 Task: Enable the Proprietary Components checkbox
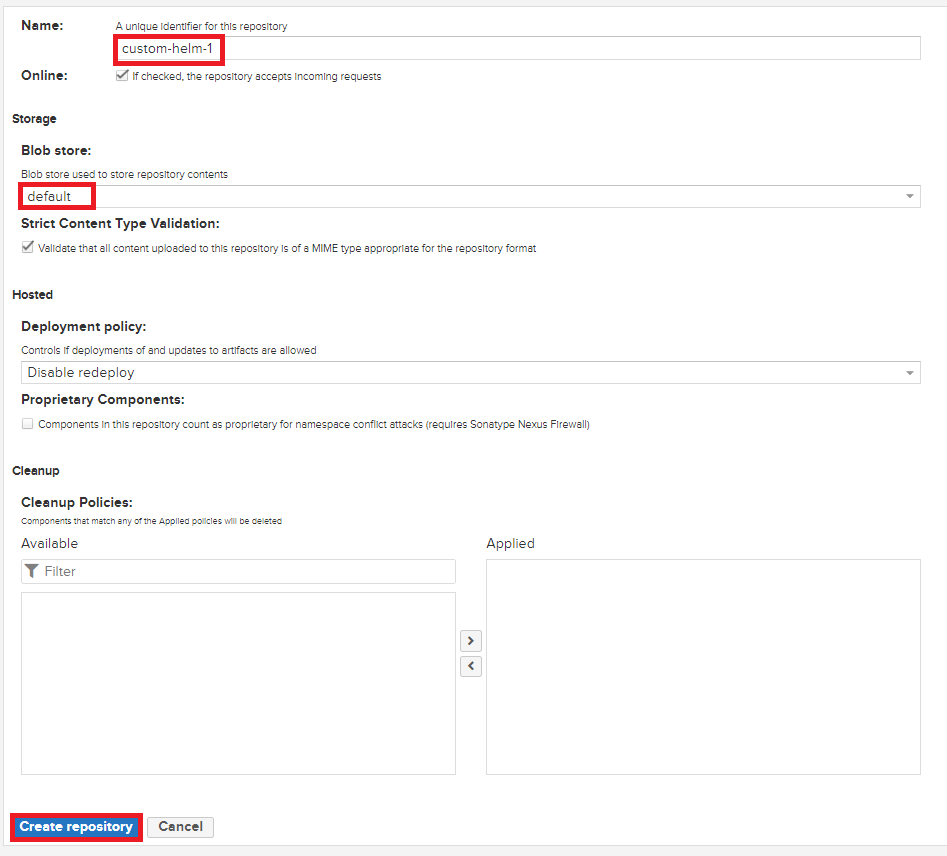[27, 423]
